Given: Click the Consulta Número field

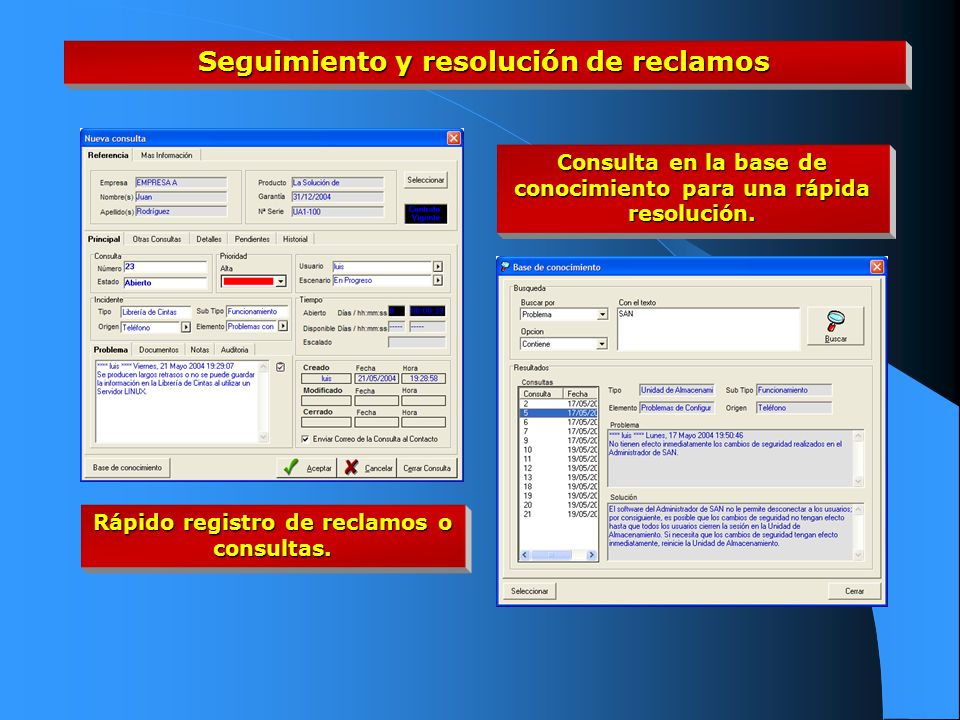Looking at the screenshot, I should [x=165, y=267].
